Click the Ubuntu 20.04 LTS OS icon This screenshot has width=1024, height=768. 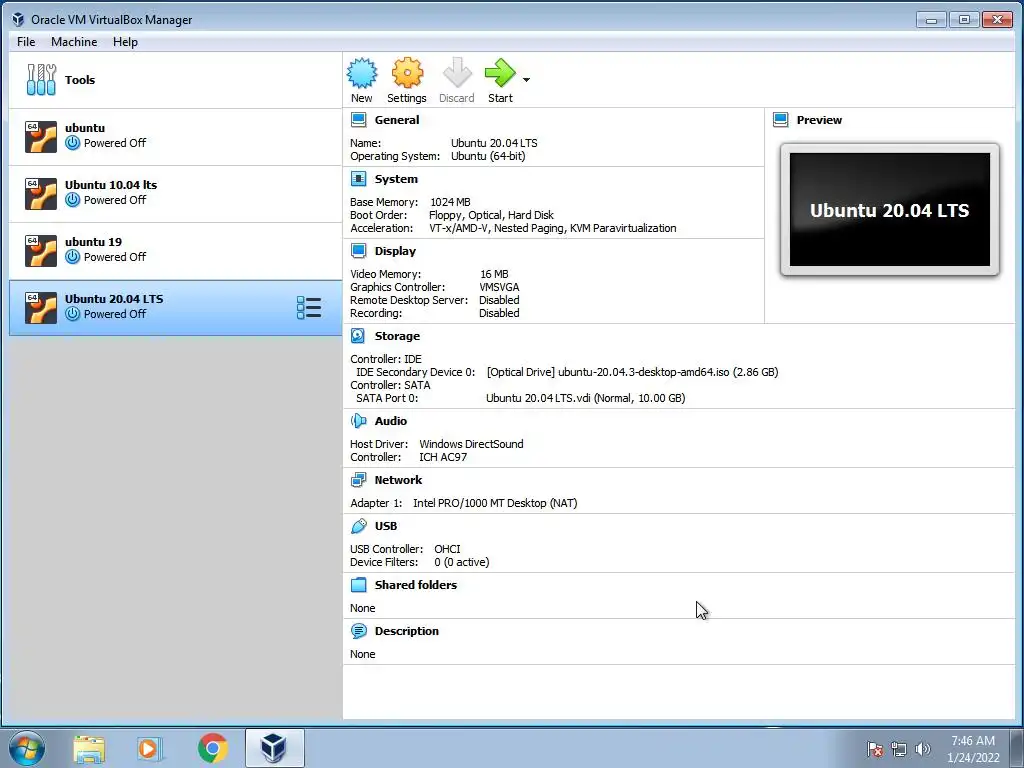40,308
